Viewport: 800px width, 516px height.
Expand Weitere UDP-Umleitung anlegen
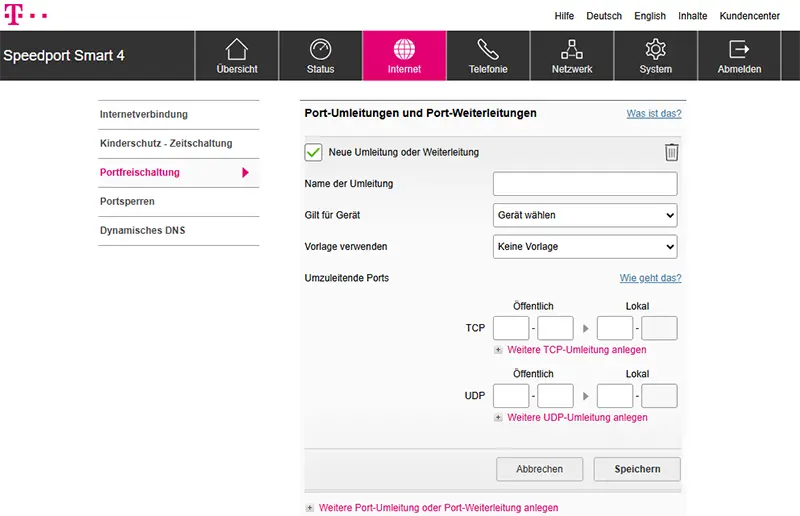pos(576,417)
